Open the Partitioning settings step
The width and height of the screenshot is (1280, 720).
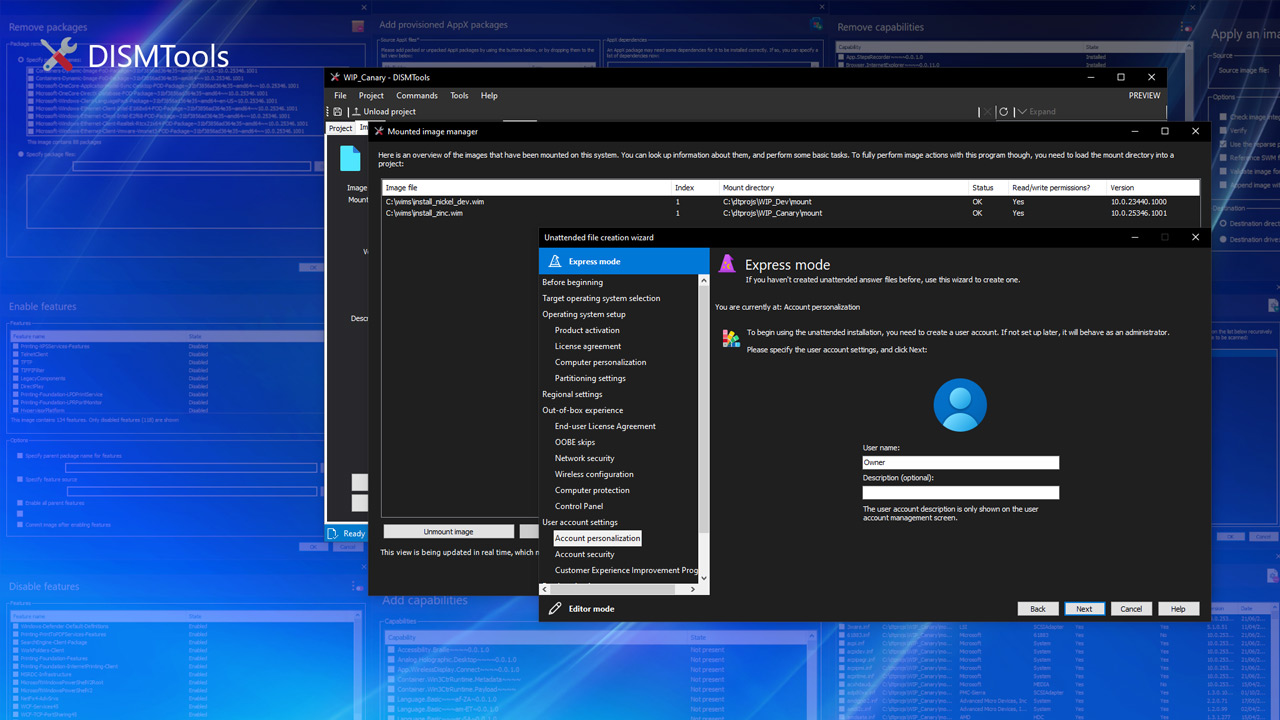pyautogui.click(x=590, y=378)
